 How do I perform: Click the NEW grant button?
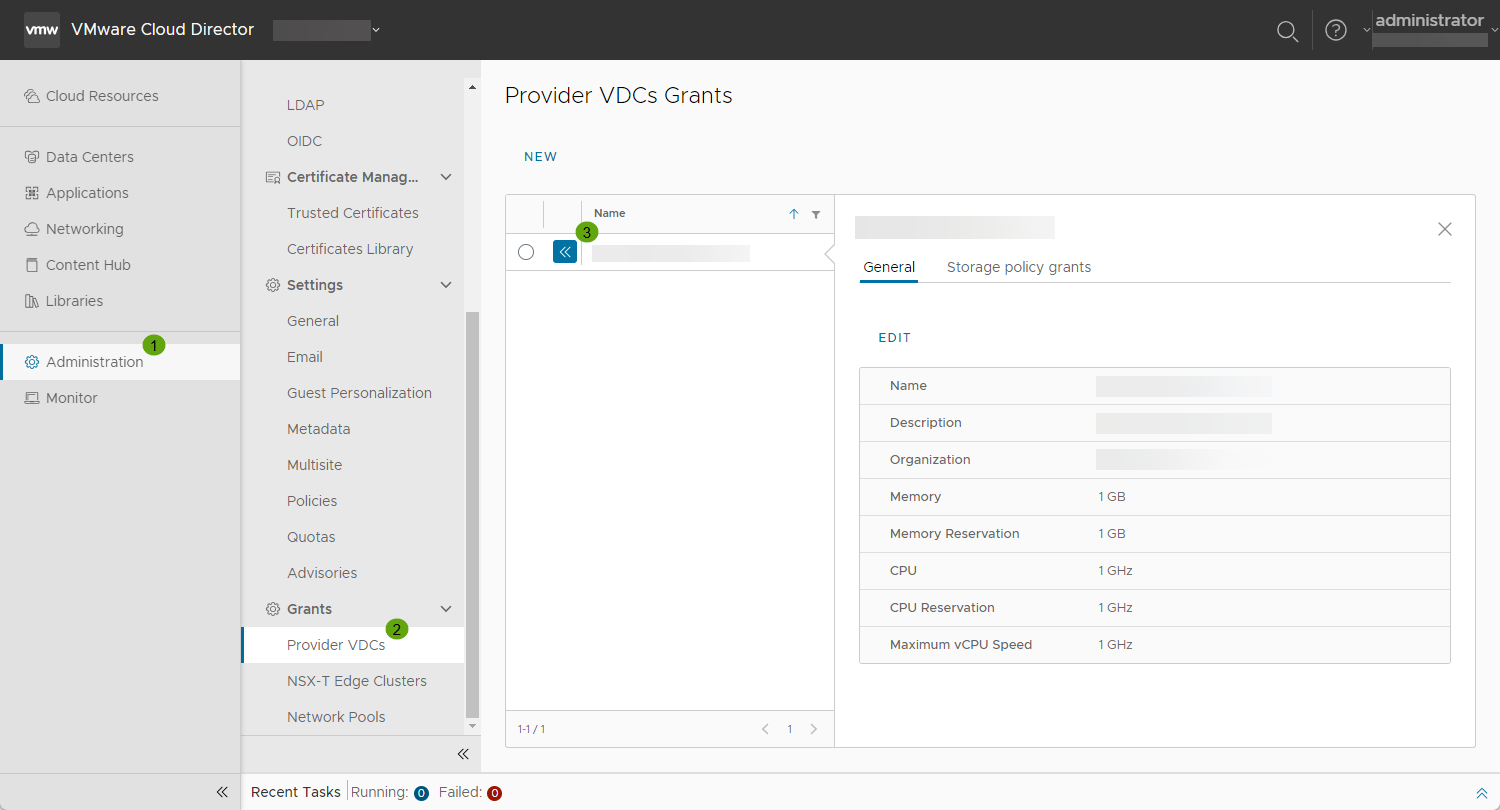(x=541, y=157)
